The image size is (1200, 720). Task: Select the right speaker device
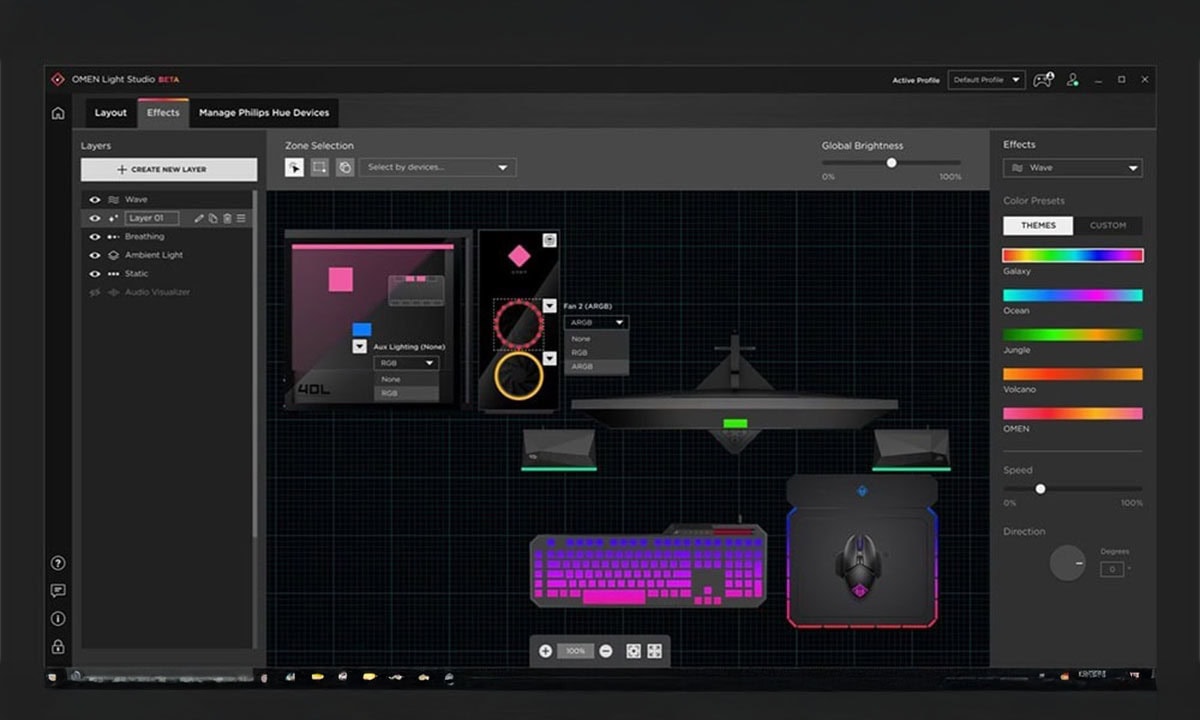coord(911,448)
